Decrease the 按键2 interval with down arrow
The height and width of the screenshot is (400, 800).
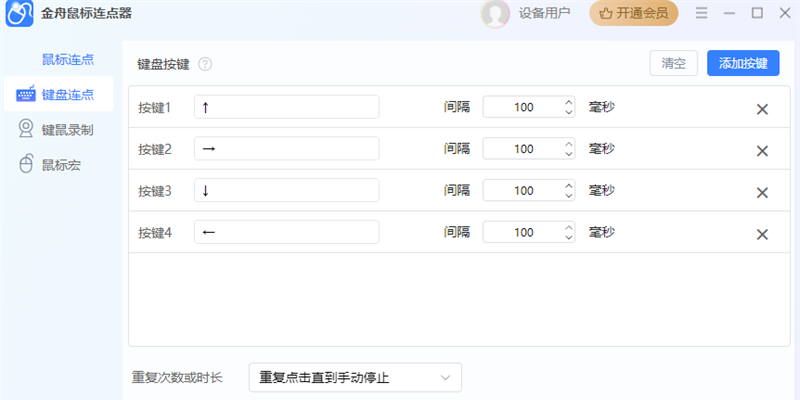click(569, 155)
